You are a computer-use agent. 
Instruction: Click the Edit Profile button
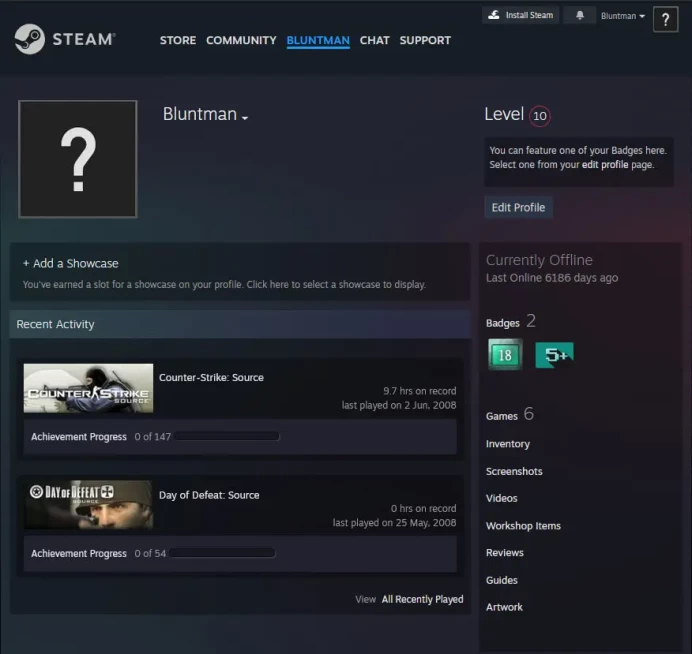click(x=518, y=207)
